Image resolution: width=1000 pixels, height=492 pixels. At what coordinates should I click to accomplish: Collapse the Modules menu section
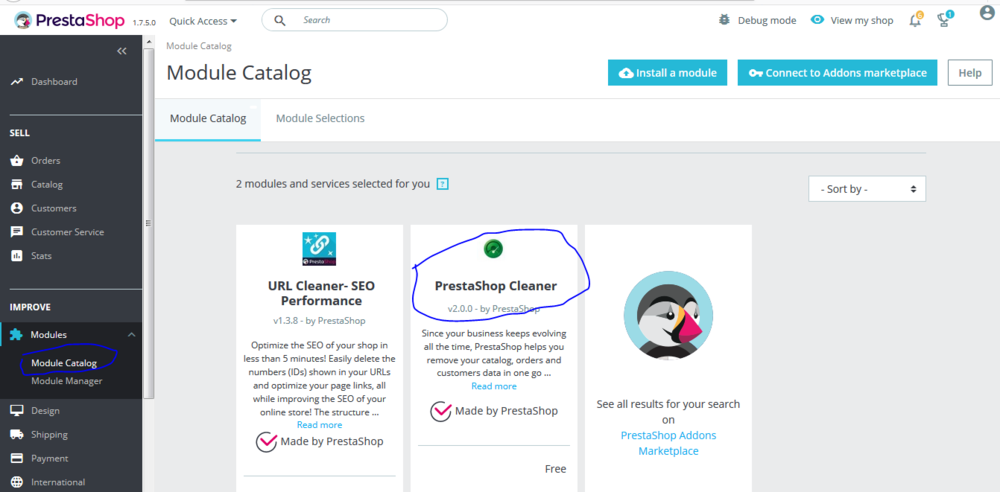click(131, 335)
